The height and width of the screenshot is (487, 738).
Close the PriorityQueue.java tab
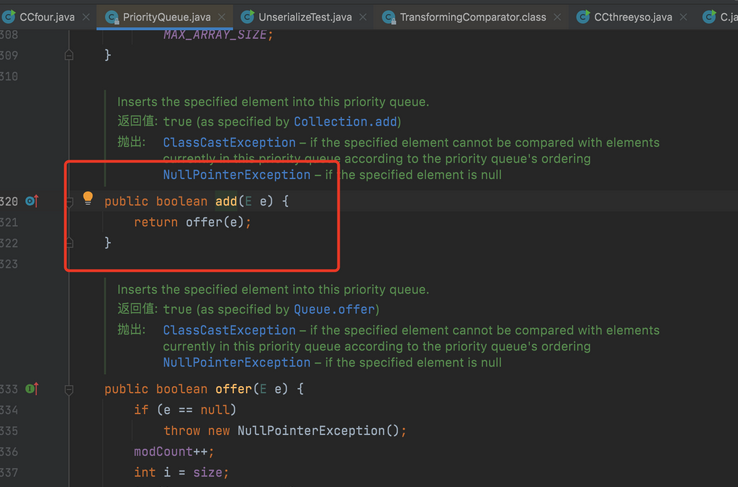coord(222,17)
